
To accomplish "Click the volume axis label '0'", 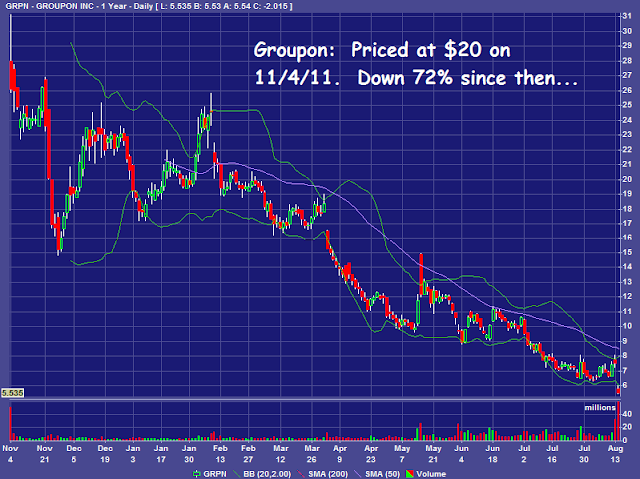I will (x=624, y=441).
